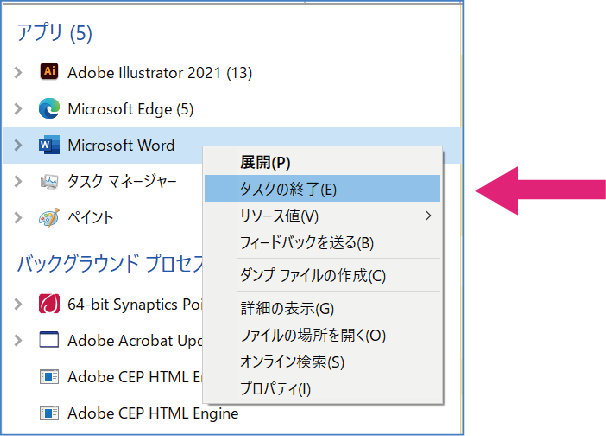This screenshot has width=606, height=436.
Task: Click the タスク マネージャー icon
Action: 49,181
